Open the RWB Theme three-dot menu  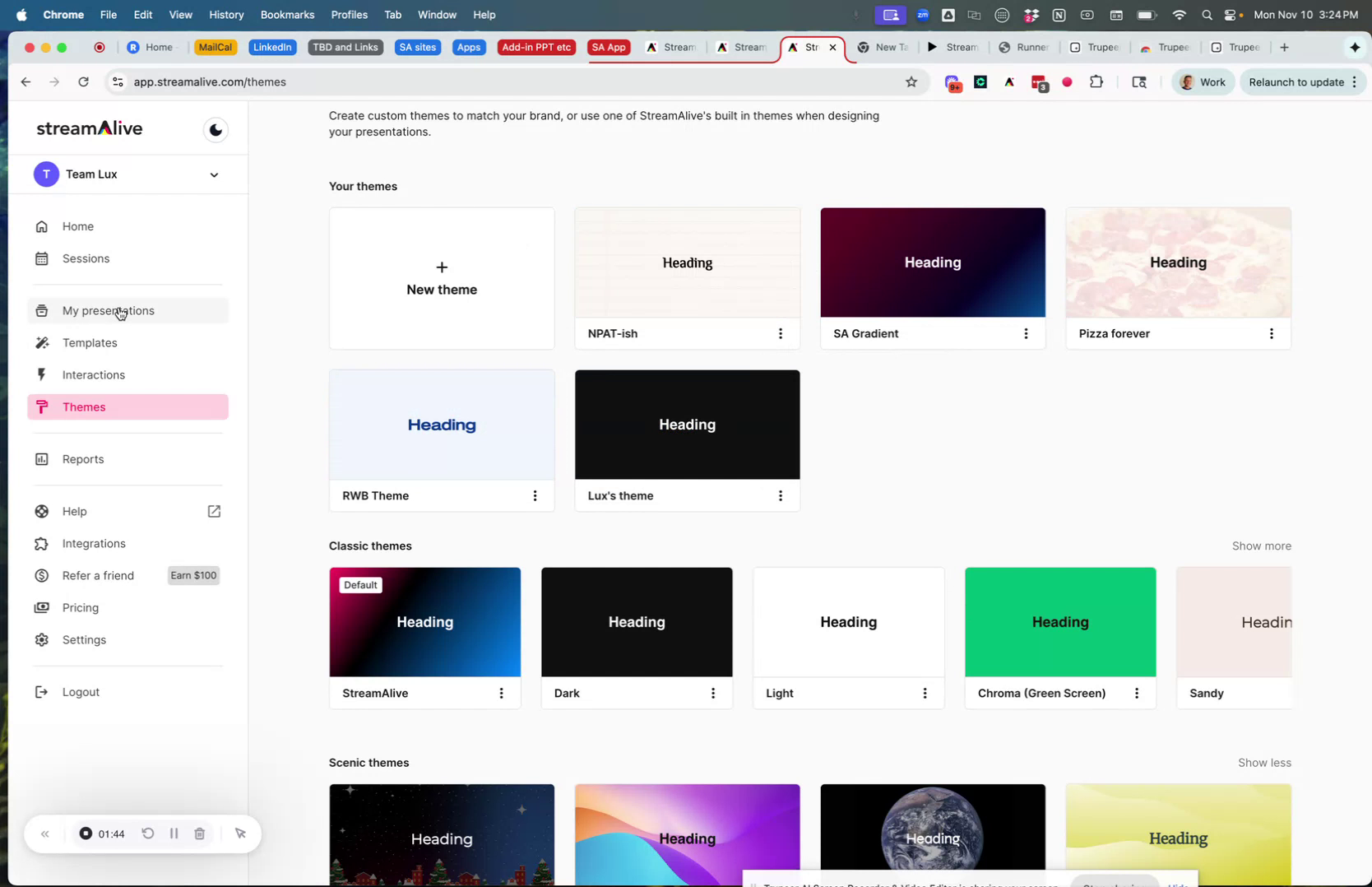coord(535,495)
